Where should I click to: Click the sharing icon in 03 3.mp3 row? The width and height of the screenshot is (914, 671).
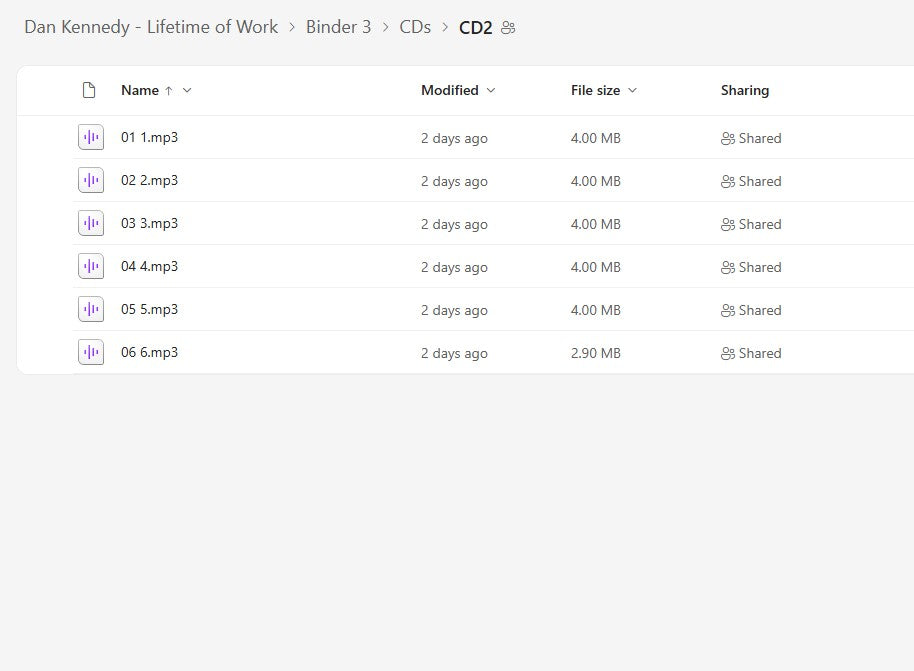[x=727, y=224]
